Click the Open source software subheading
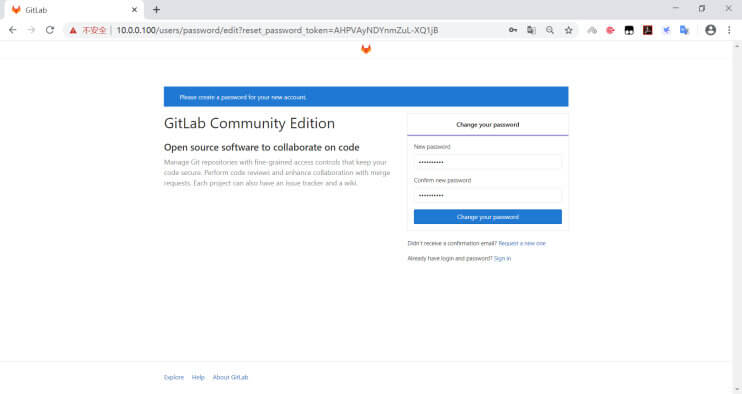 [262, 147]
